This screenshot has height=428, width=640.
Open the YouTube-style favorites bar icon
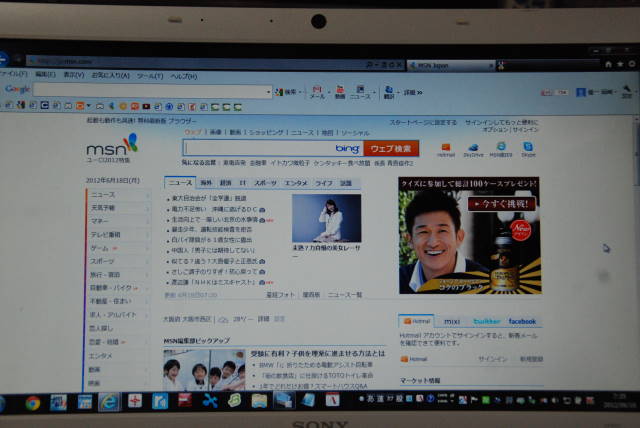pyautogui.click(x=146, y=106)
